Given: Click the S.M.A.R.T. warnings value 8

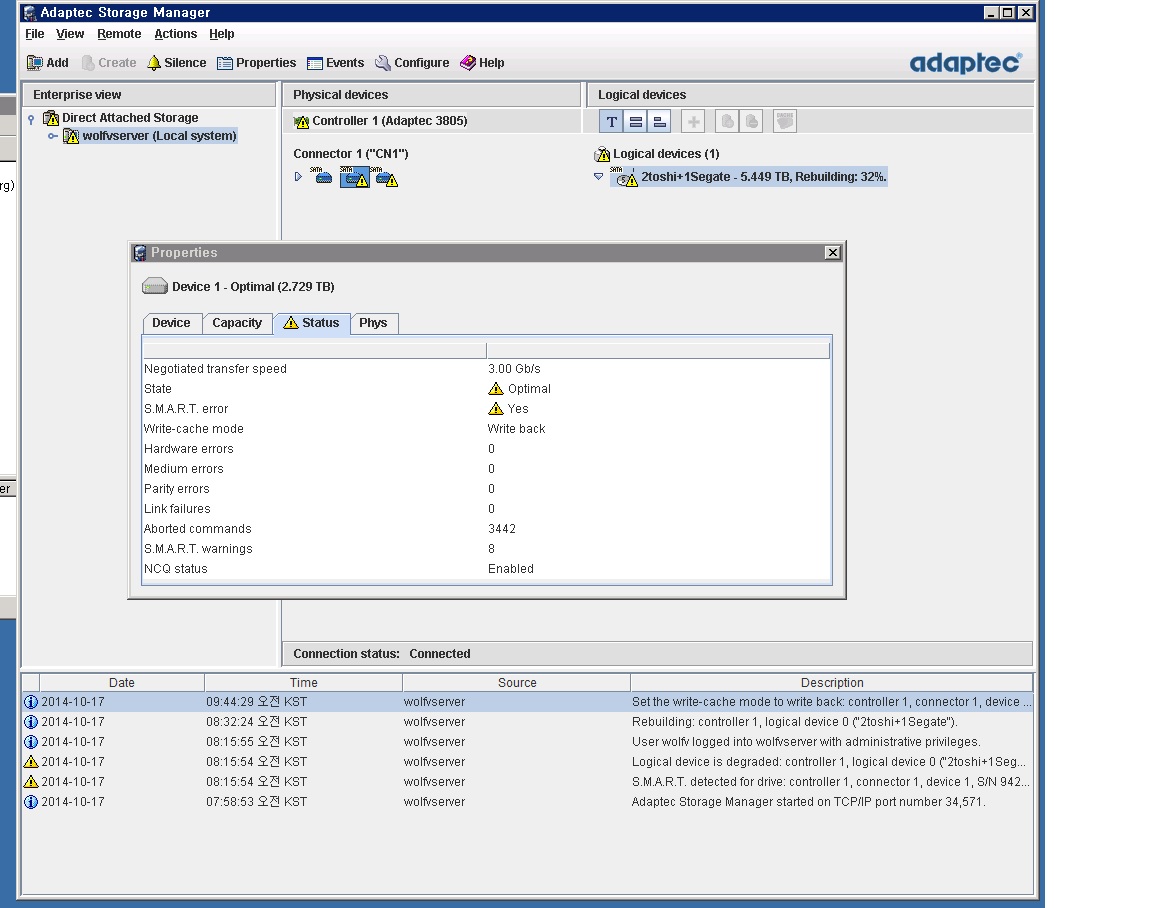Looking at the screenshot, I should coord(492,549).
